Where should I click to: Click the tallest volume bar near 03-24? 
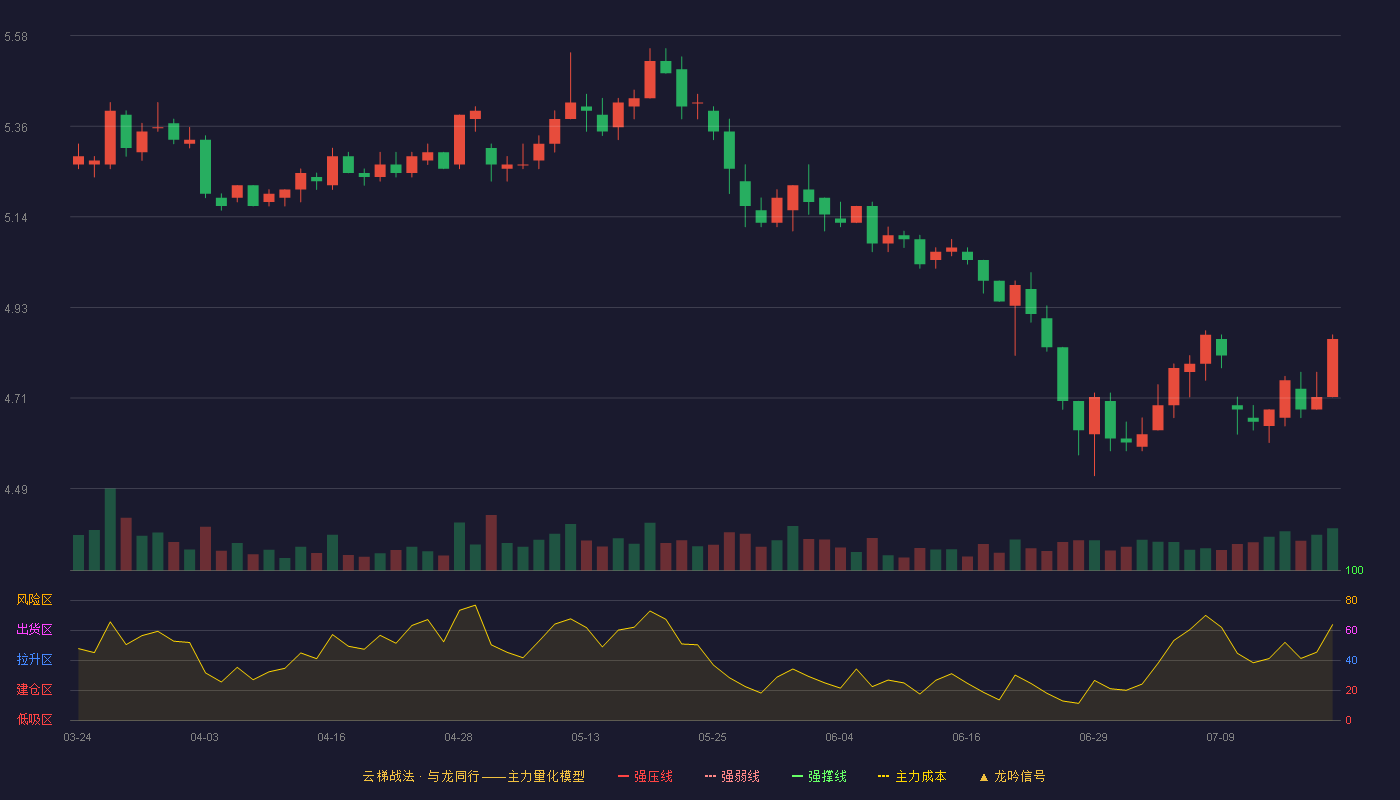click(110, 529)
